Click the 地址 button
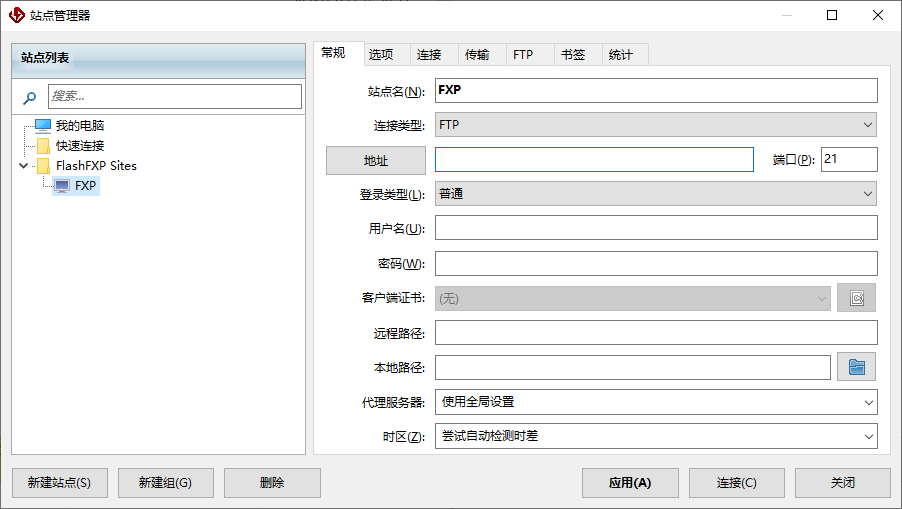Screen dimensions: 902x509 click(376, 160)
